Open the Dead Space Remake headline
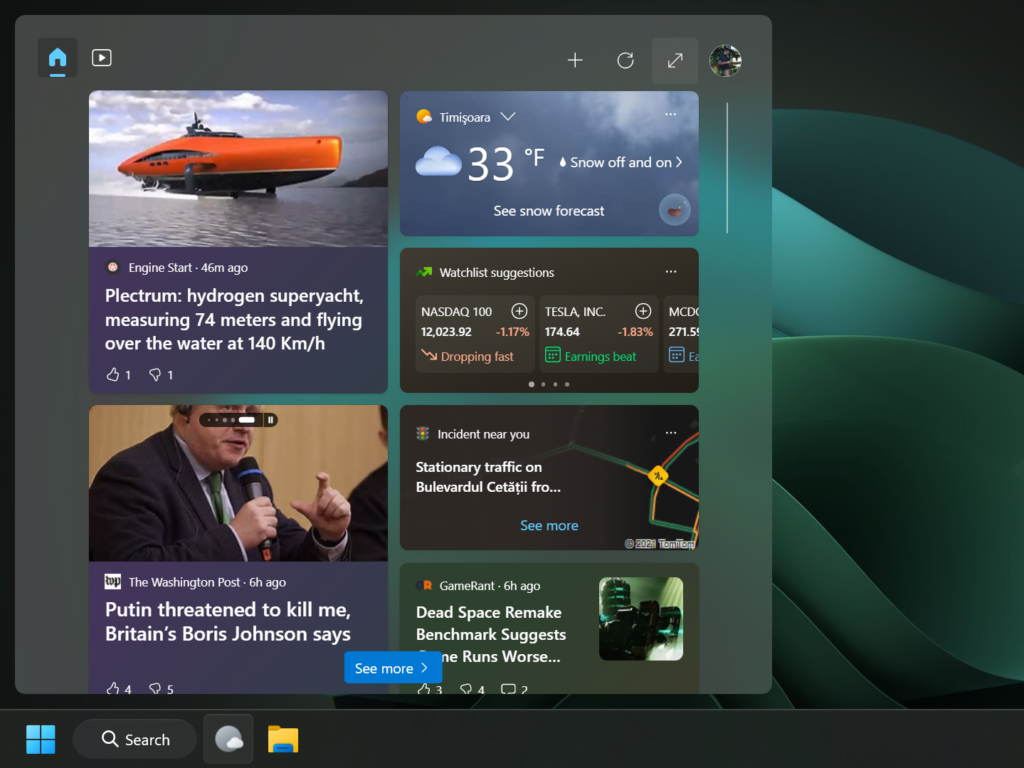 tap(490, 634)
